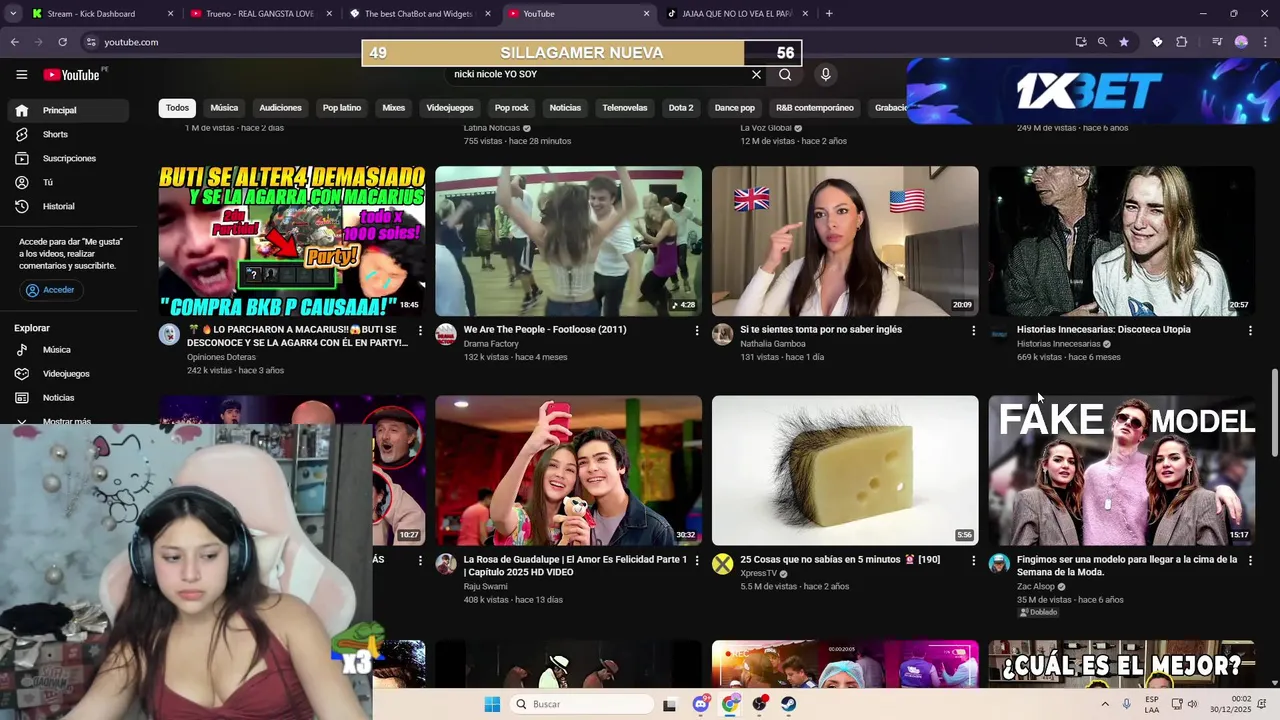Open Drama Factory channel avatar
Screen dimensions: 1280x720
(446, 335)
